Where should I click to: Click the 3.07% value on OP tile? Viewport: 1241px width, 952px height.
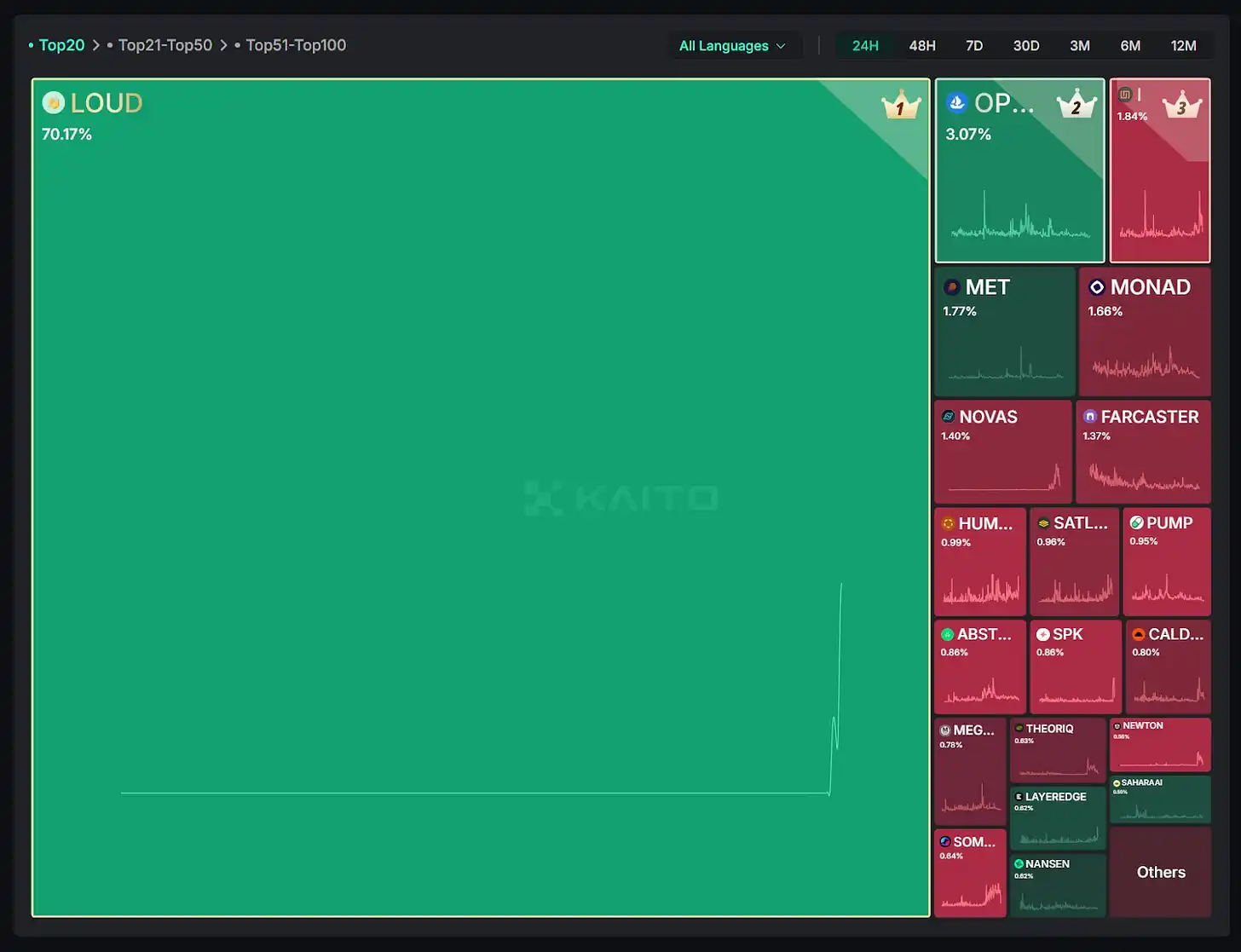pyautogui.click(x=968, y=134)
